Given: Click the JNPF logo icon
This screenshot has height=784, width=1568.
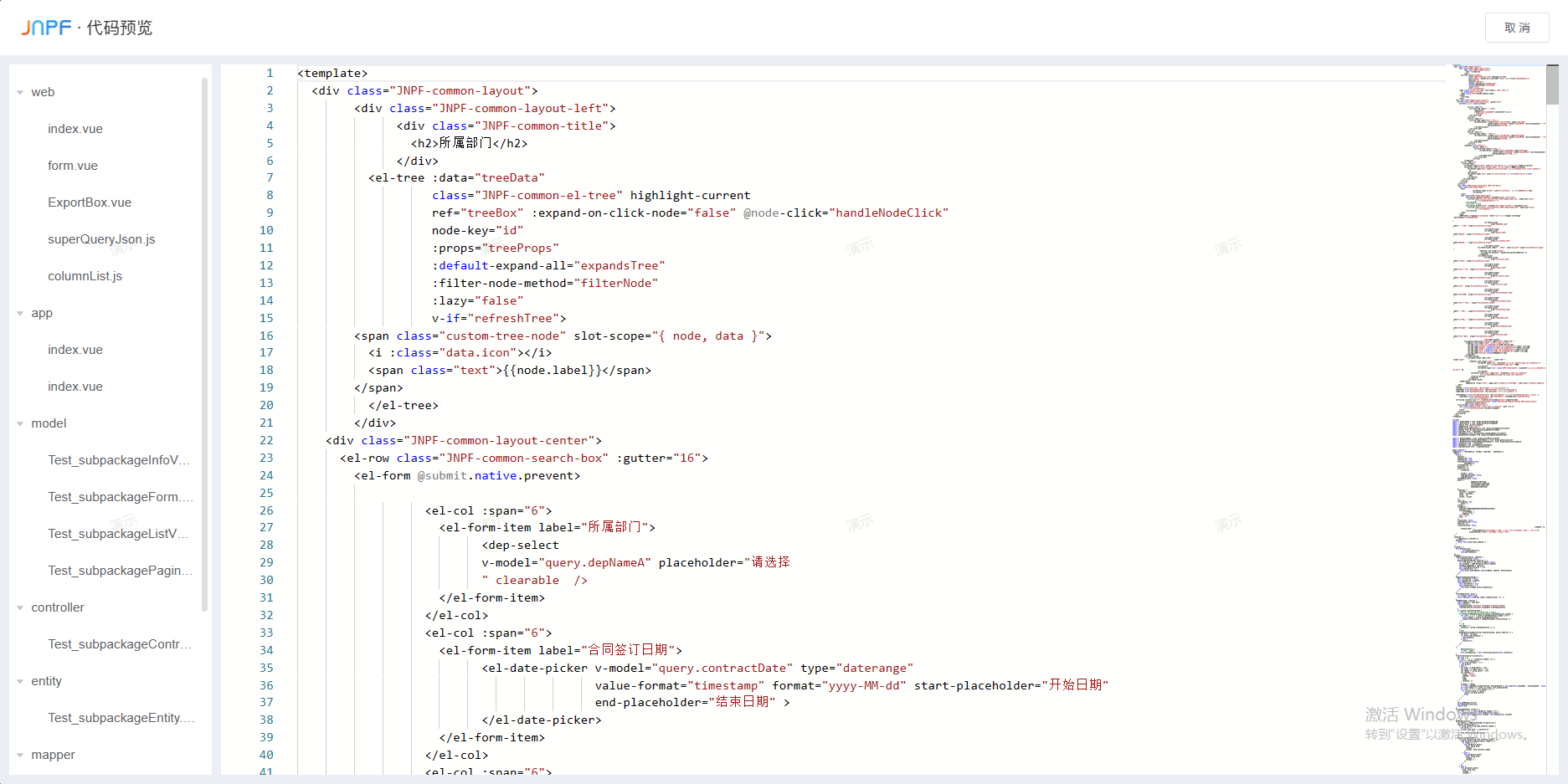Looking at the screenshot, I should [46, 26].
